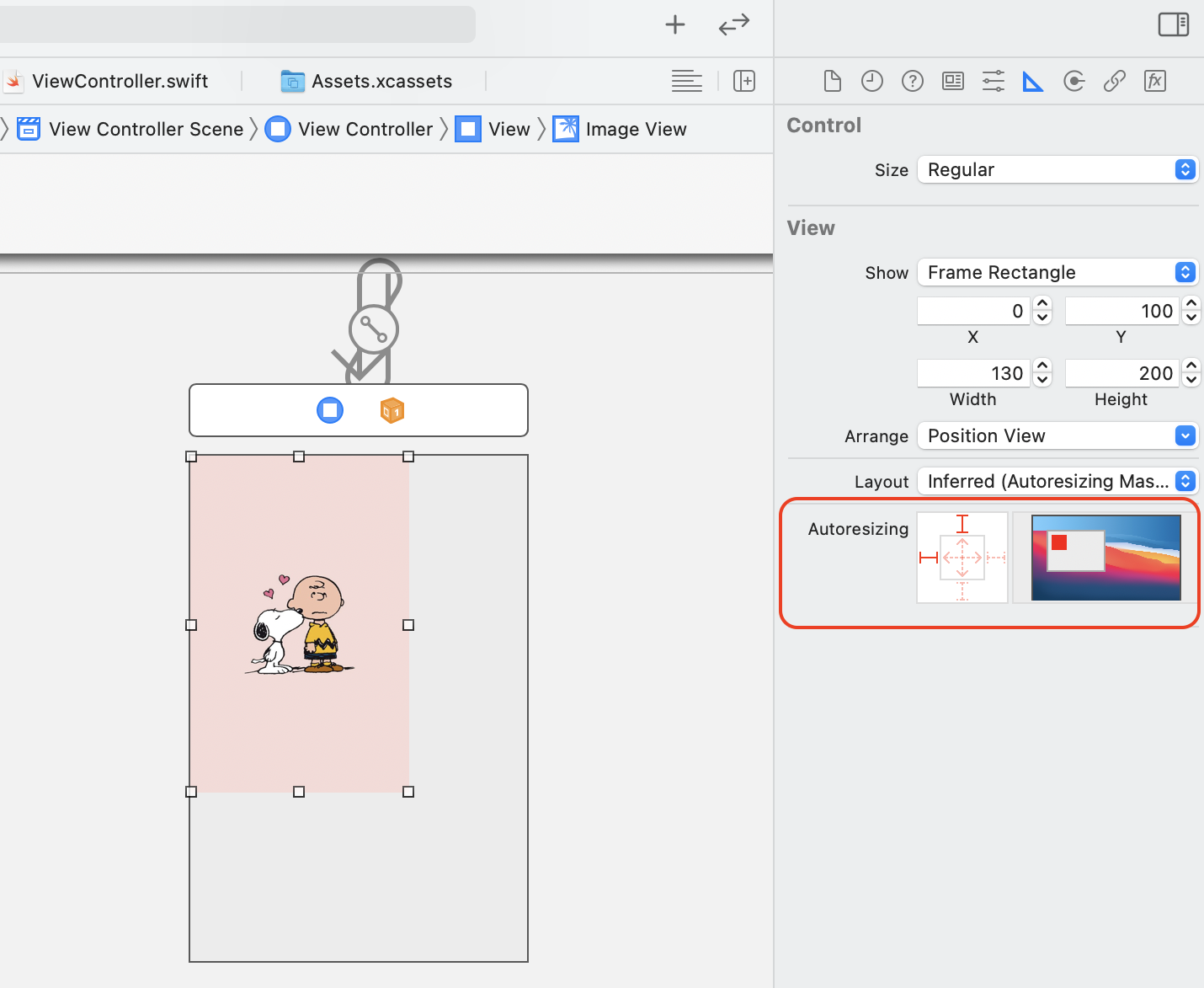Viewport: 1204px width, 988px height.
Task: Increment the Height value stepper
Action: [x=1191, y=366]
